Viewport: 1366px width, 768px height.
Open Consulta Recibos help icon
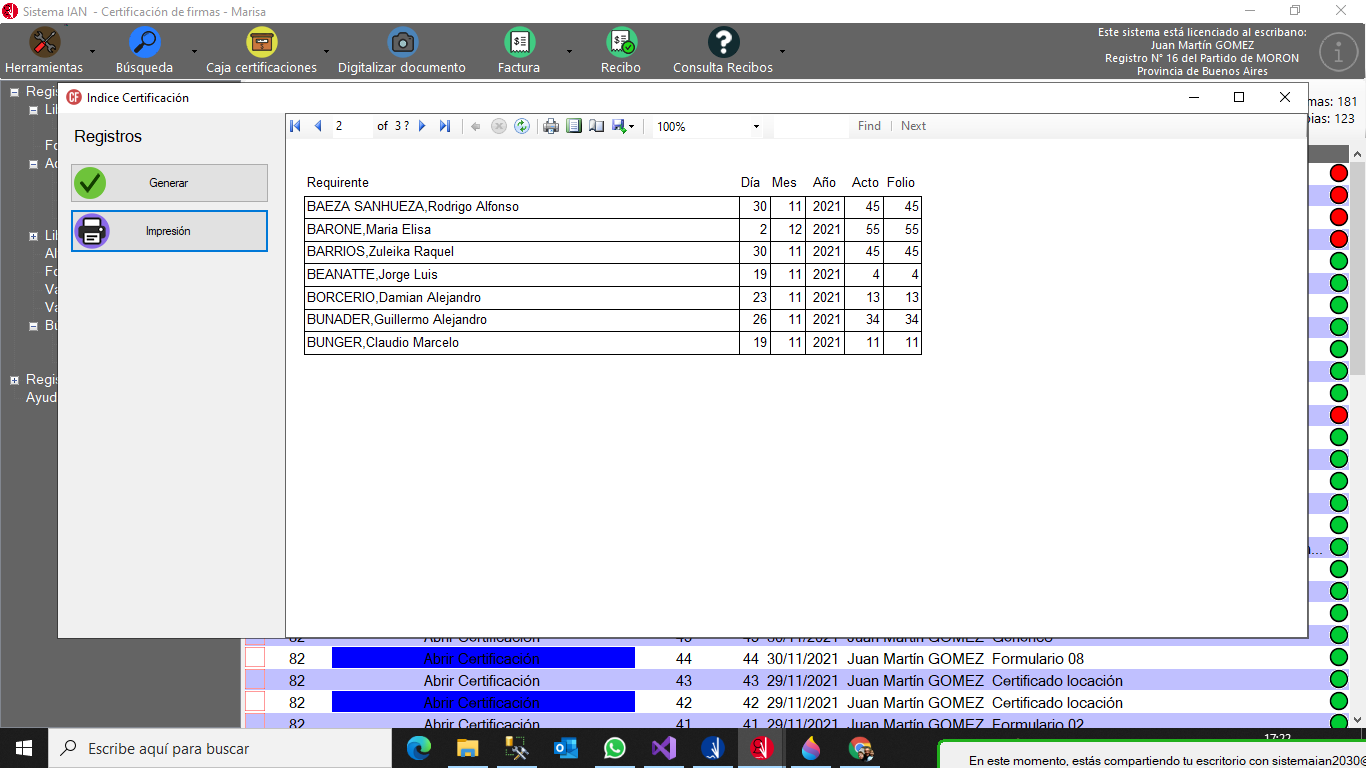click(723, 44)
